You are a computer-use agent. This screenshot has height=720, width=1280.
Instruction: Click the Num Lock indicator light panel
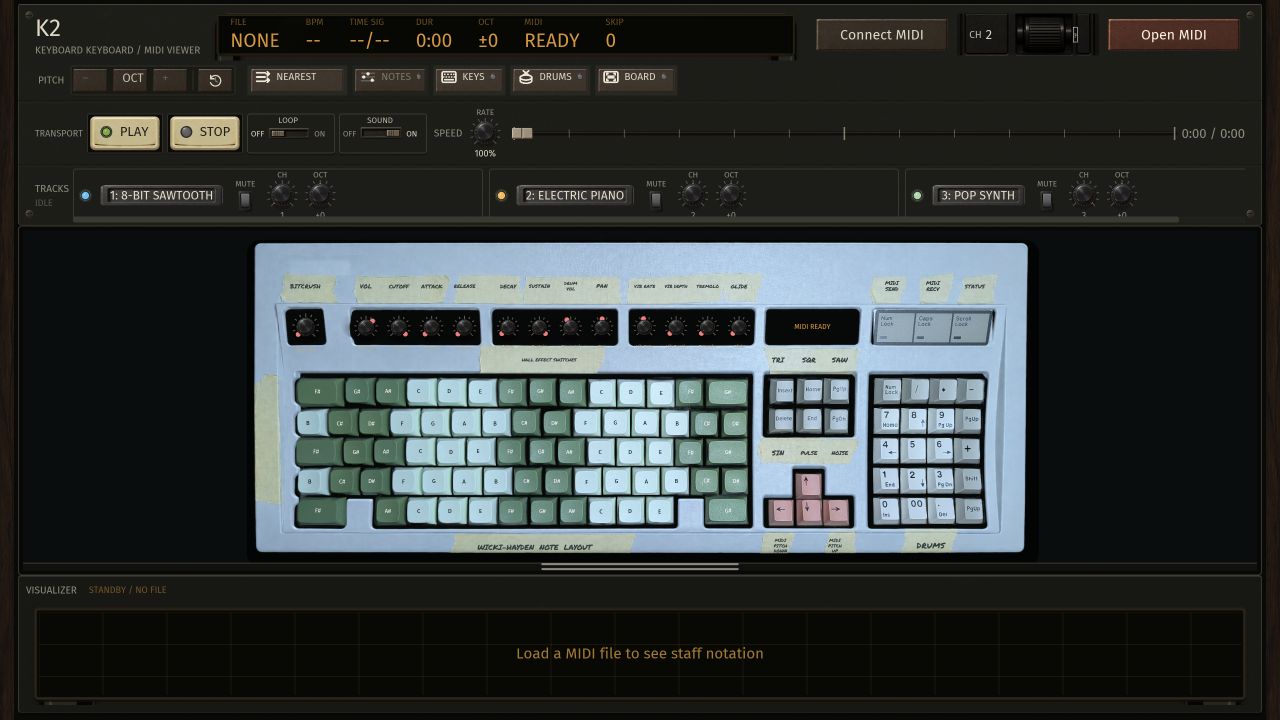[x=894, y=327]
